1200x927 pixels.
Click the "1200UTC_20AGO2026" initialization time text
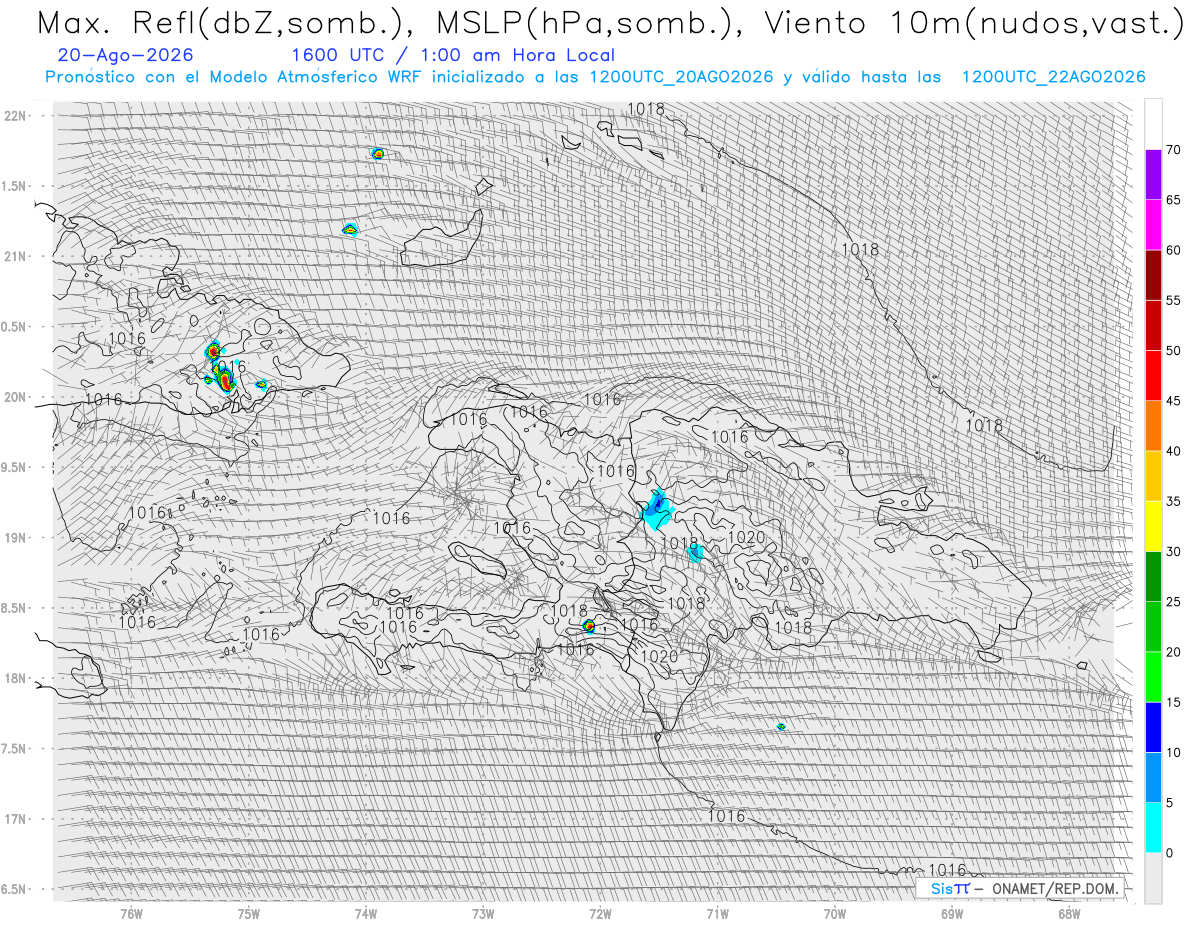681,77
